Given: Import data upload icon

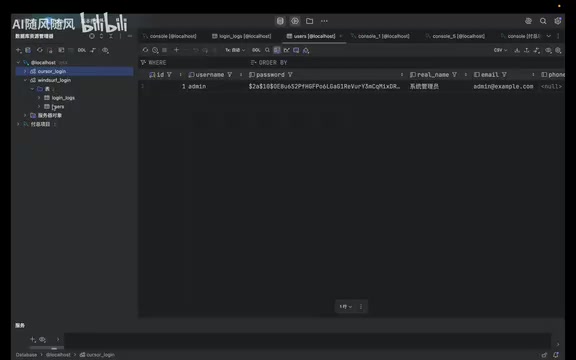Looking at the screenshot, I should click(527, 50).
